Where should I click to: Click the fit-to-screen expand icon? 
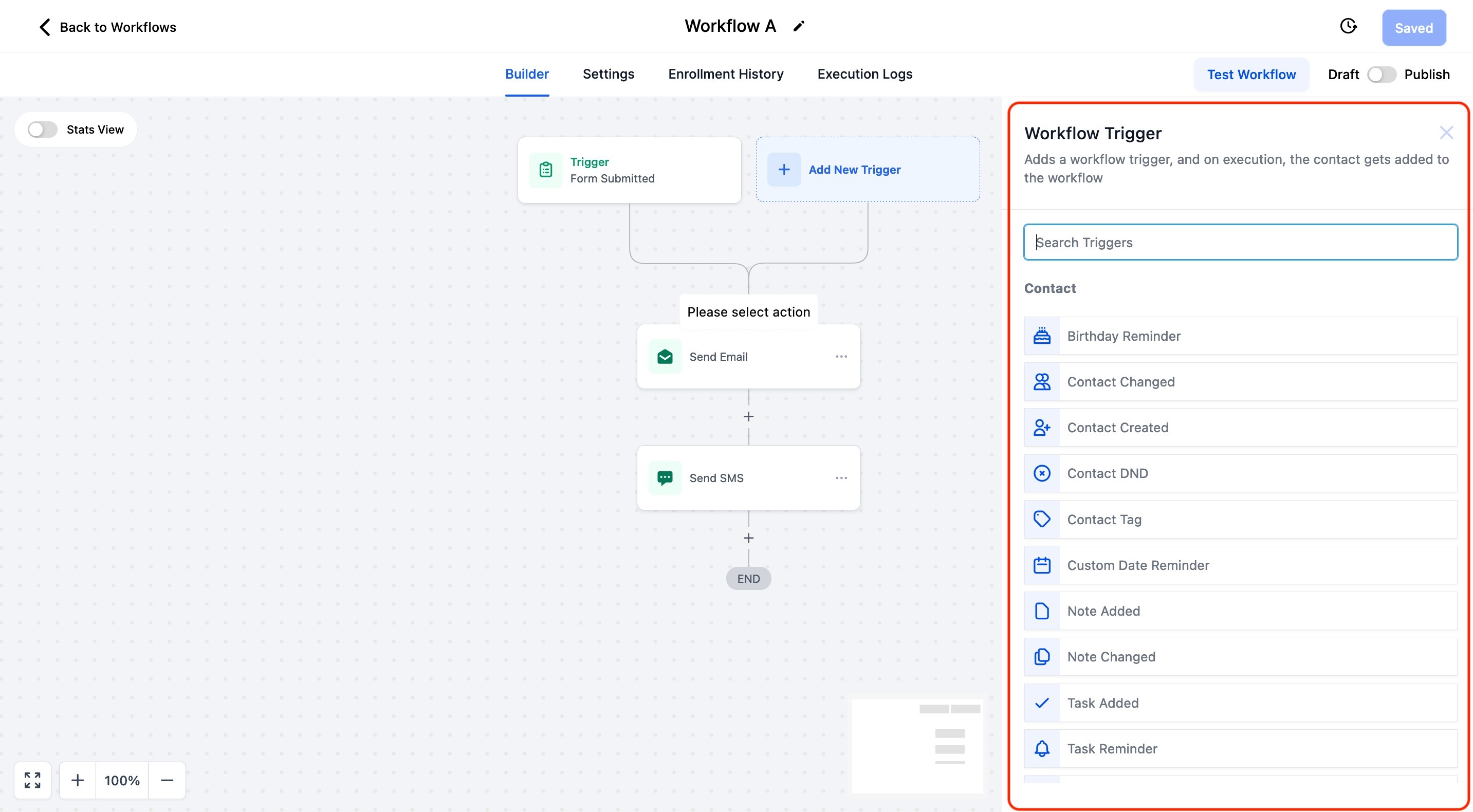[x=32, y=780]
